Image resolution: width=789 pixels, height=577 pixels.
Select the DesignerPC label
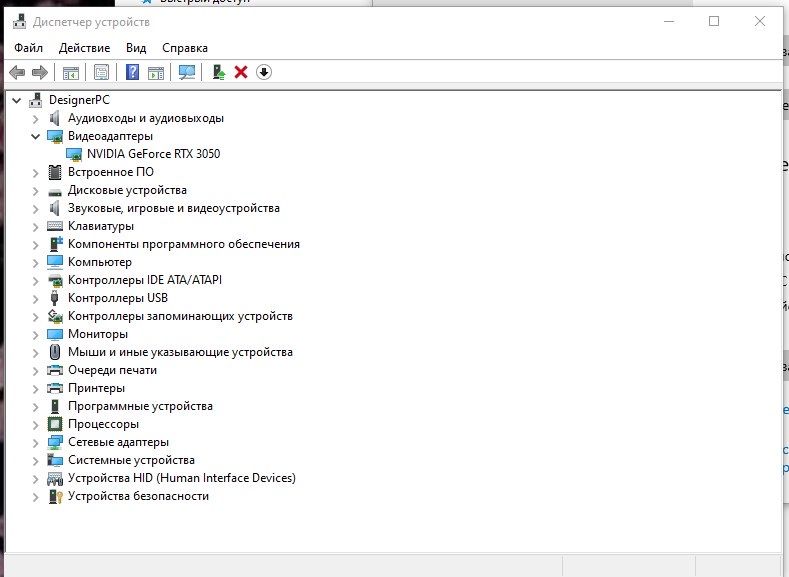pos(79,100)
